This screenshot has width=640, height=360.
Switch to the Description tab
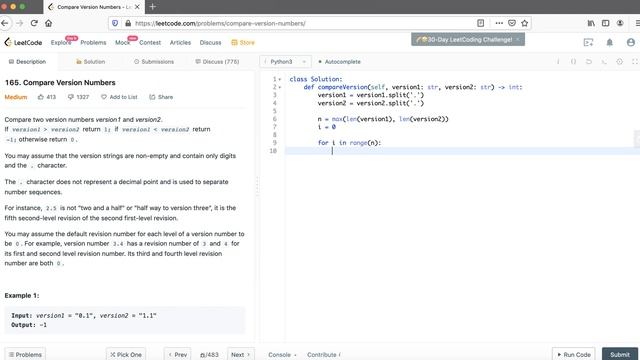(27, 62)
